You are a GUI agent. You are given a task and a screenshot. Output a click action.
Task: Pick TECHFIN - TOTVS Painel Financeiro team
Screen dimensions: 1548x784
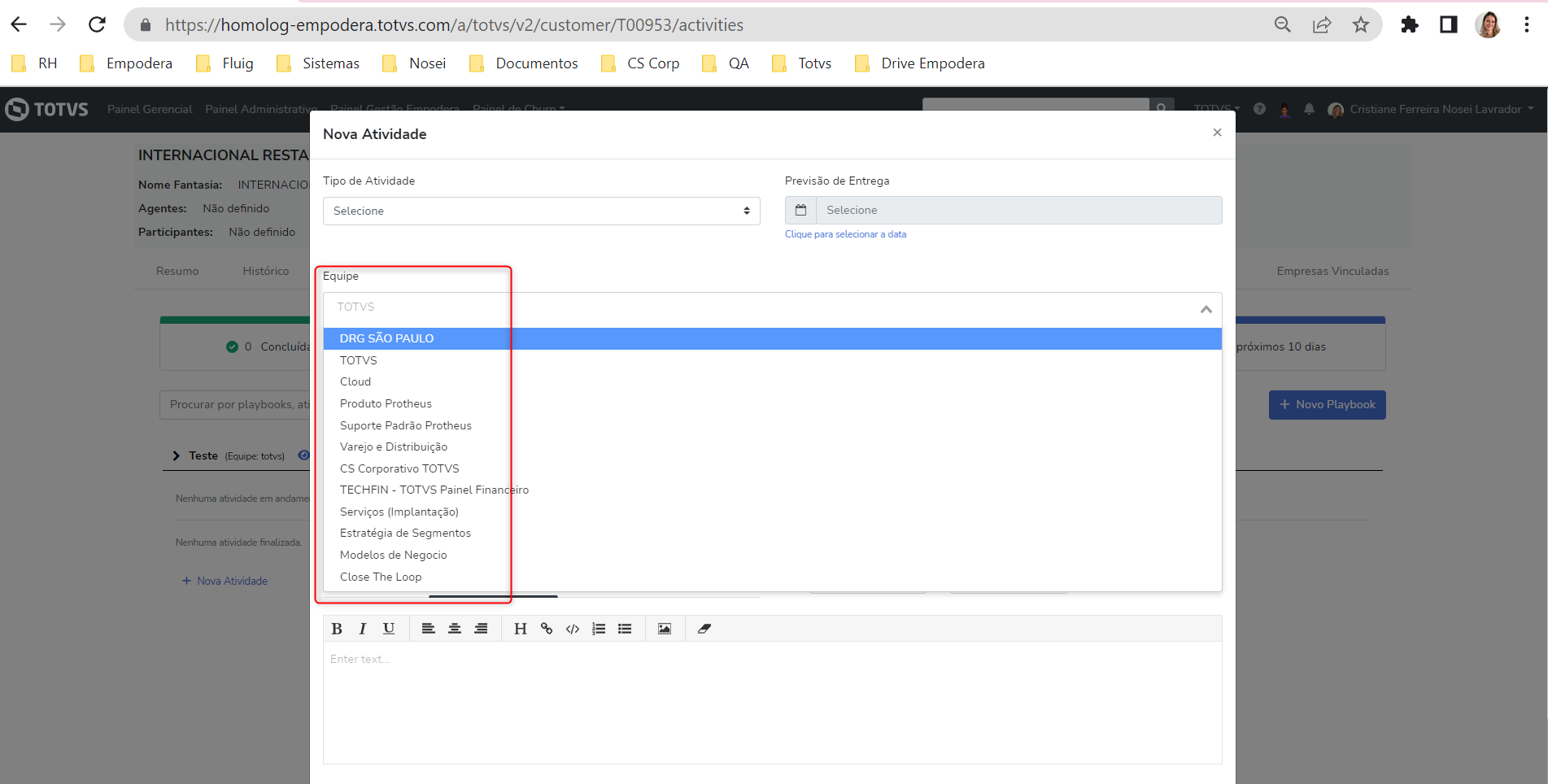tap(773, 490)
